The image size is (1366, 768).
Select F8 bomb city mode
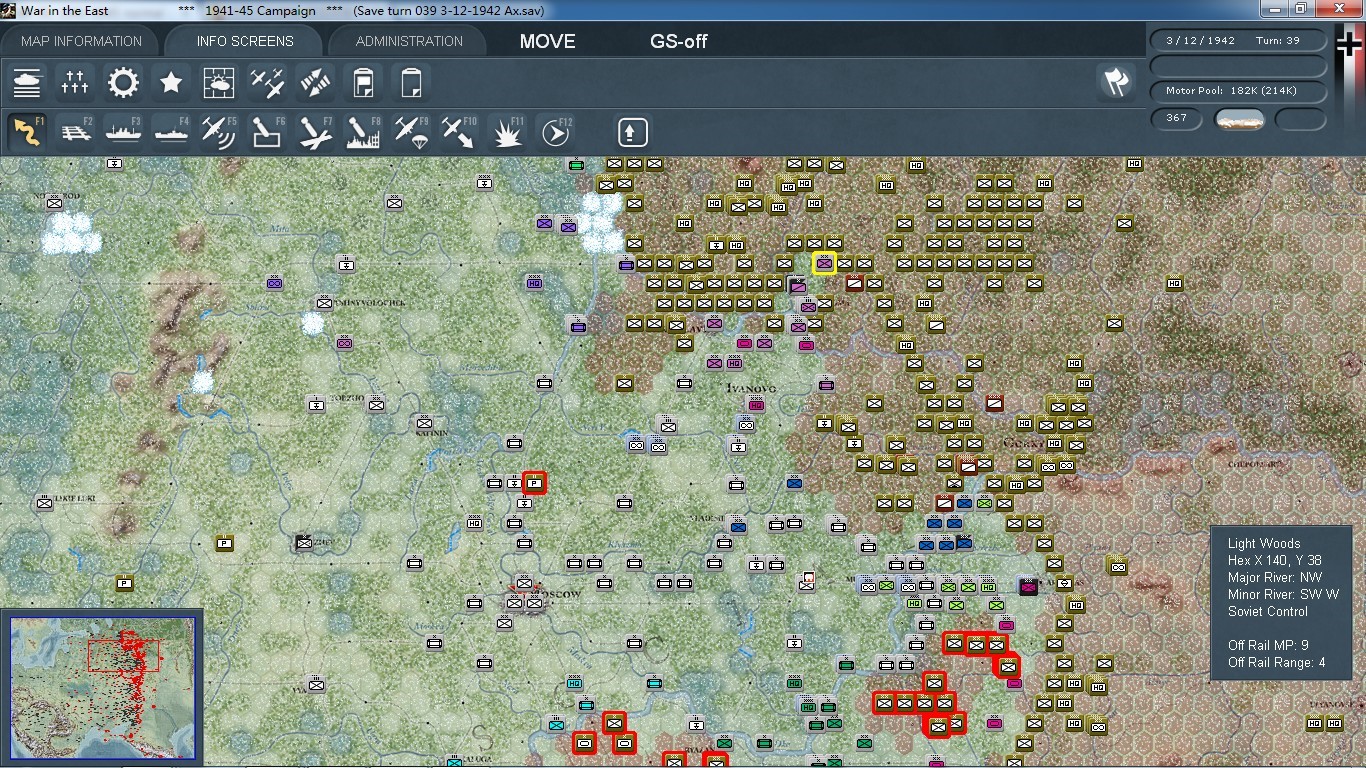pyautogui.click(x=363, y=132)
